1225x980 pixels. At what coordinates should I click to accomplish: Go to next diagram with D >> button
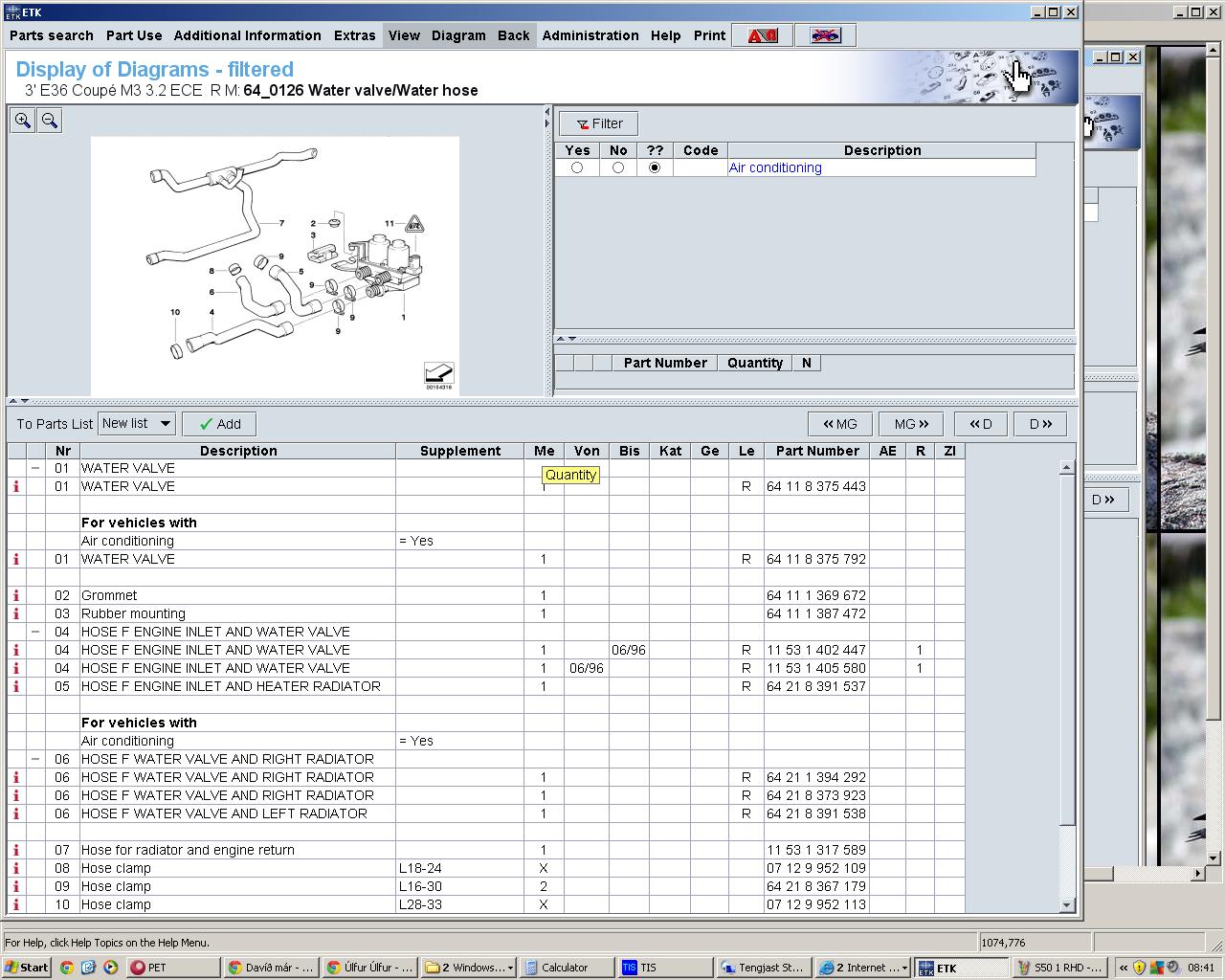tap(1039, 424)
